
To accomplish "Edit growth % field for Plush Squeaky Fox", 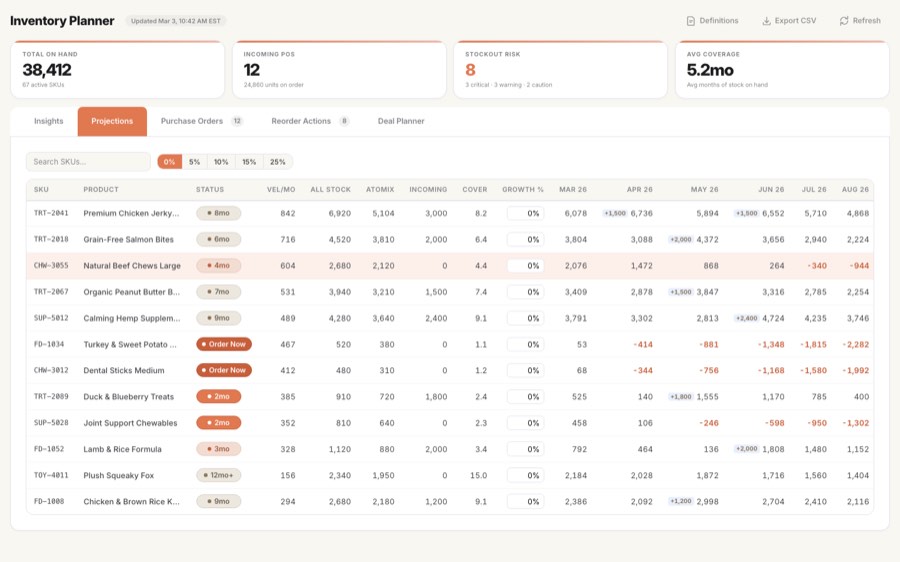I will tap(525, 475).
